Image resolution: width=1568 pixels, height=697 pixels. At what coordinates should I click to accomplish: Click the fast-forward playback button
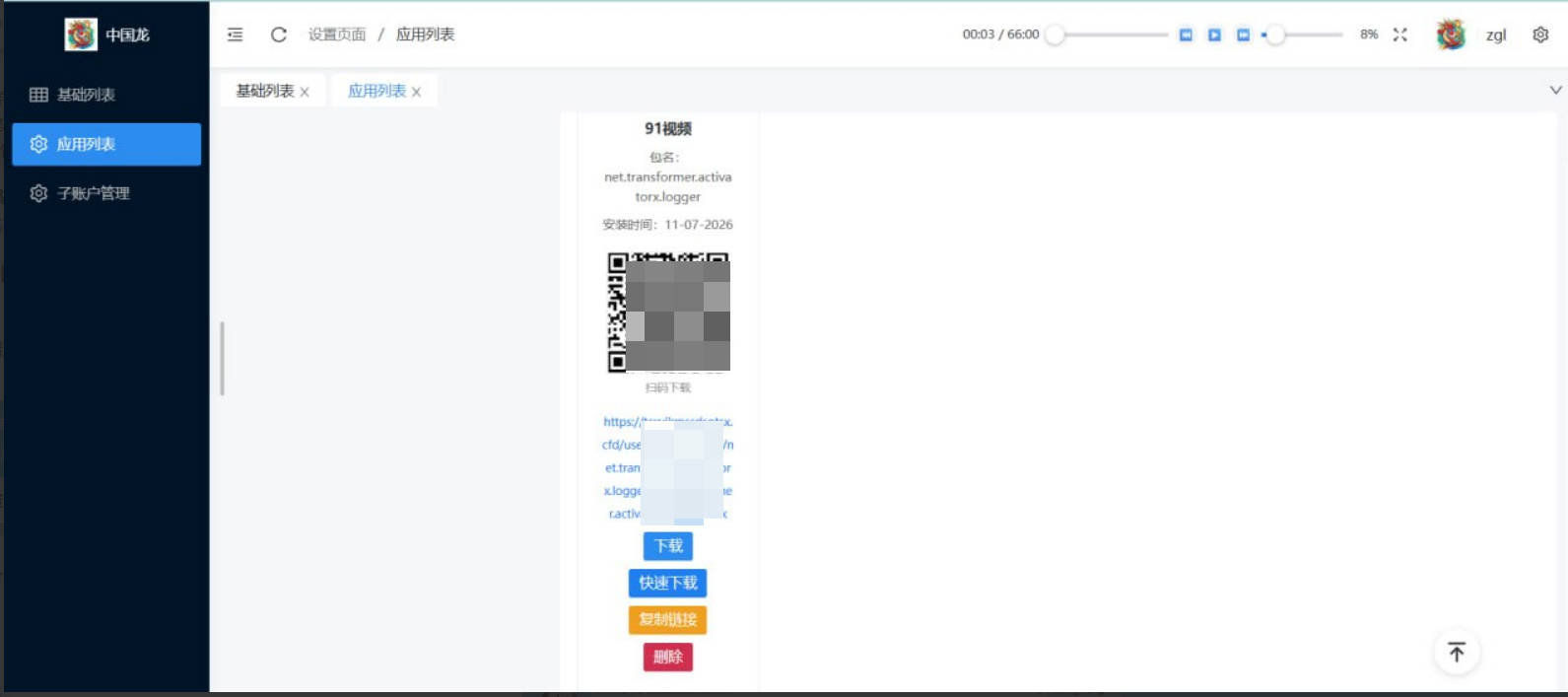1243,35
